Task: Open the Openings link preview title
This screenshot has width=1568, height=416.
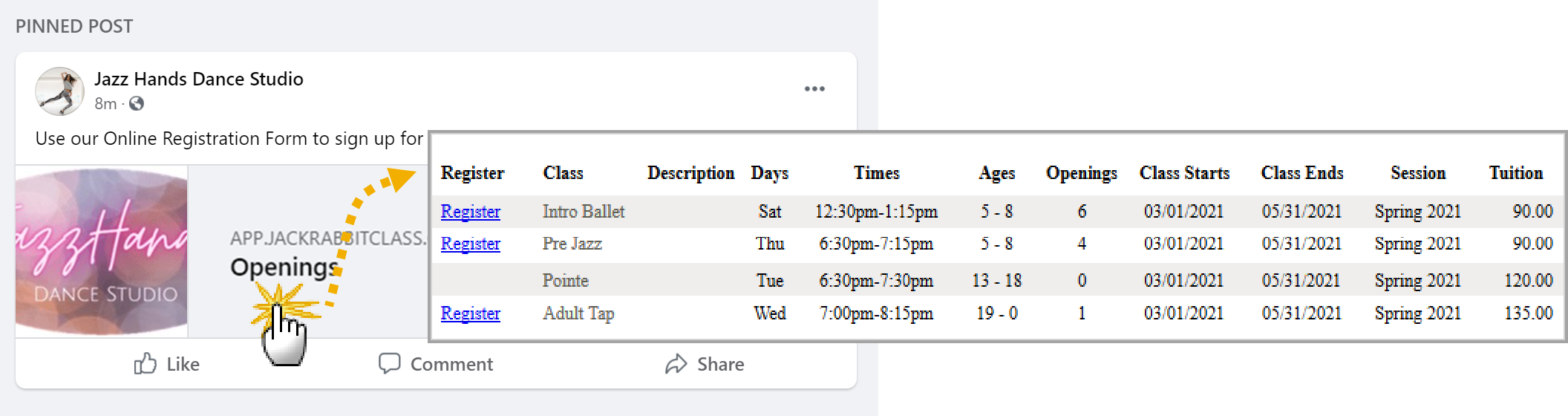Action: pyautogui.click(x=284, y=267)
